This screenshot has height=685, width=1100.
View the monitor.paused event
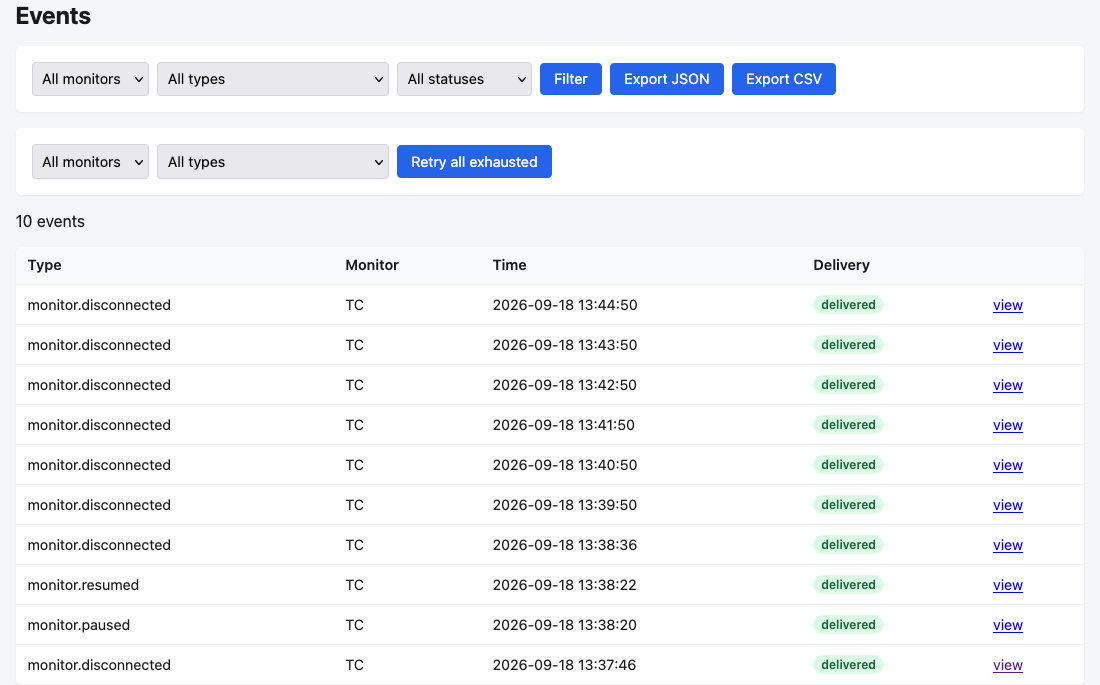1007,625
